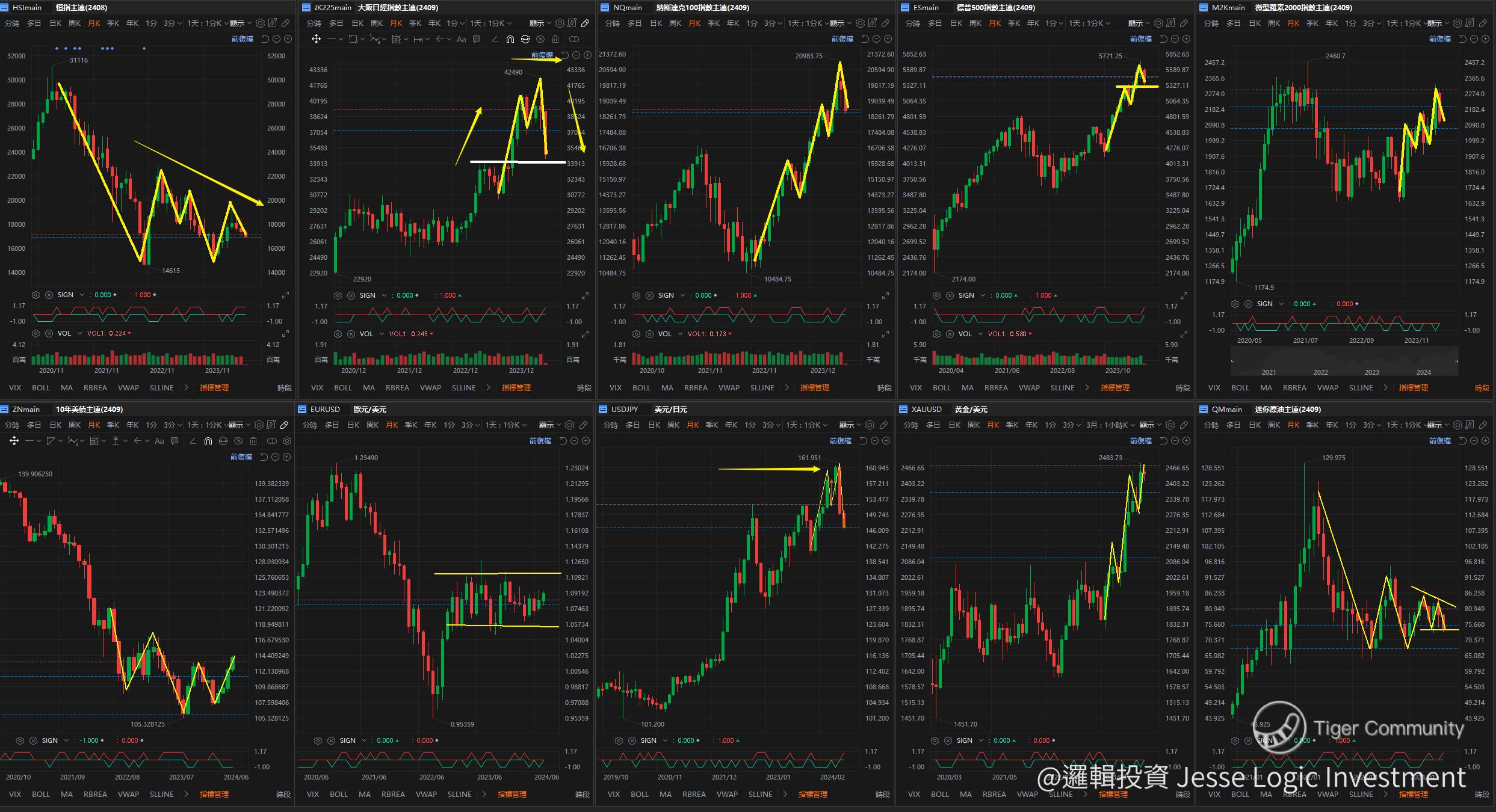Open the 顯示 dropdown in the ESmain panel
Image resolution: width=1496 pixels, height=812 pixels.
coord(1139,23)
